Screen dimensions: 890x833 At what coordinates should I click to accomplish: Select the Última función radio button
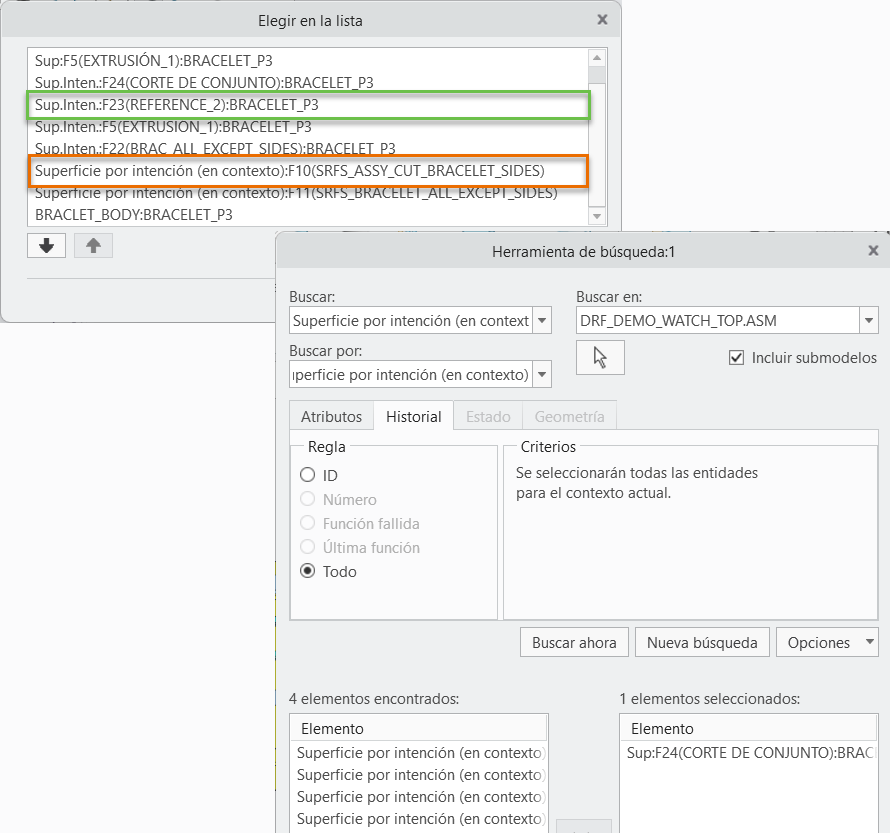[x=308, y=547]
